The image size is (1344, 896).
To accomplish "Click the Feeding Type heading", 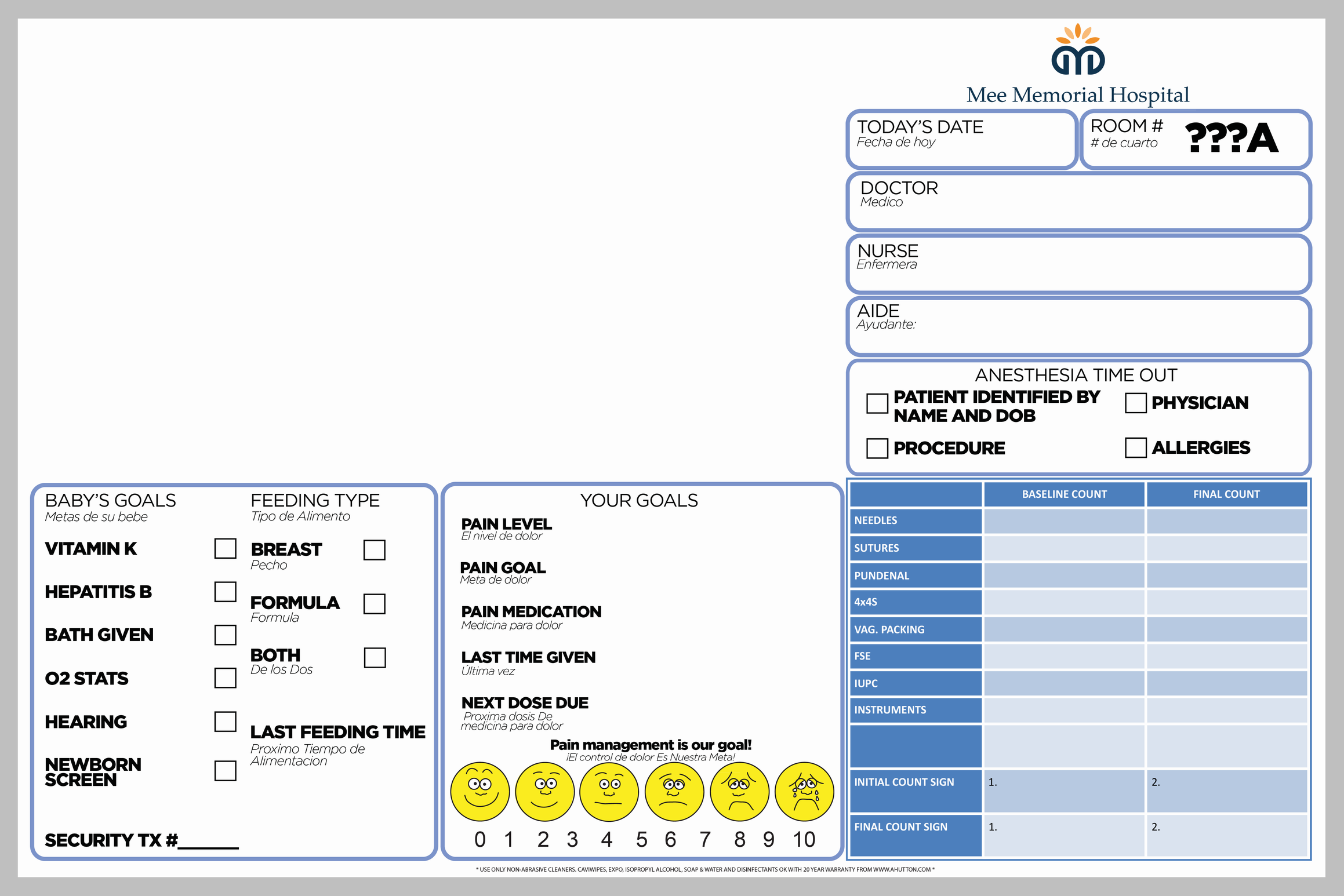I will pos(315,500).
